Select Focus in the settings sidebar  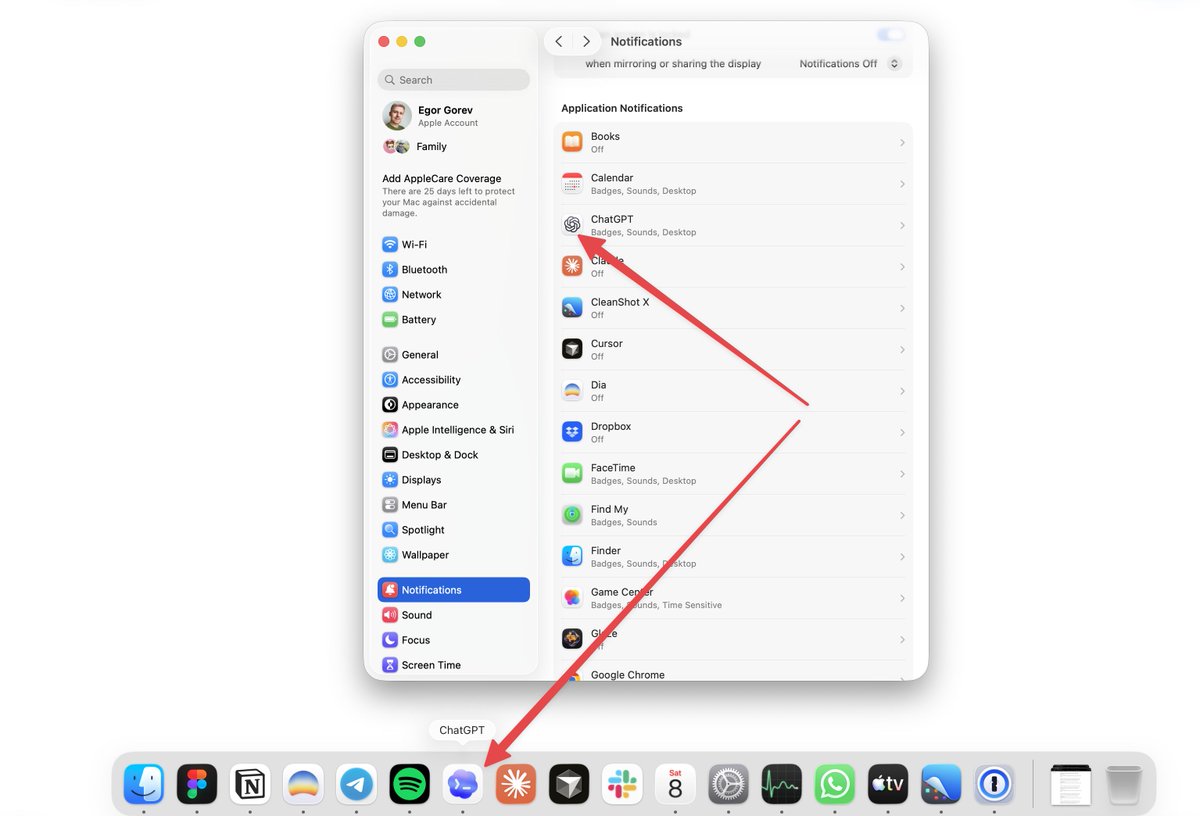[x=453, y=639]
